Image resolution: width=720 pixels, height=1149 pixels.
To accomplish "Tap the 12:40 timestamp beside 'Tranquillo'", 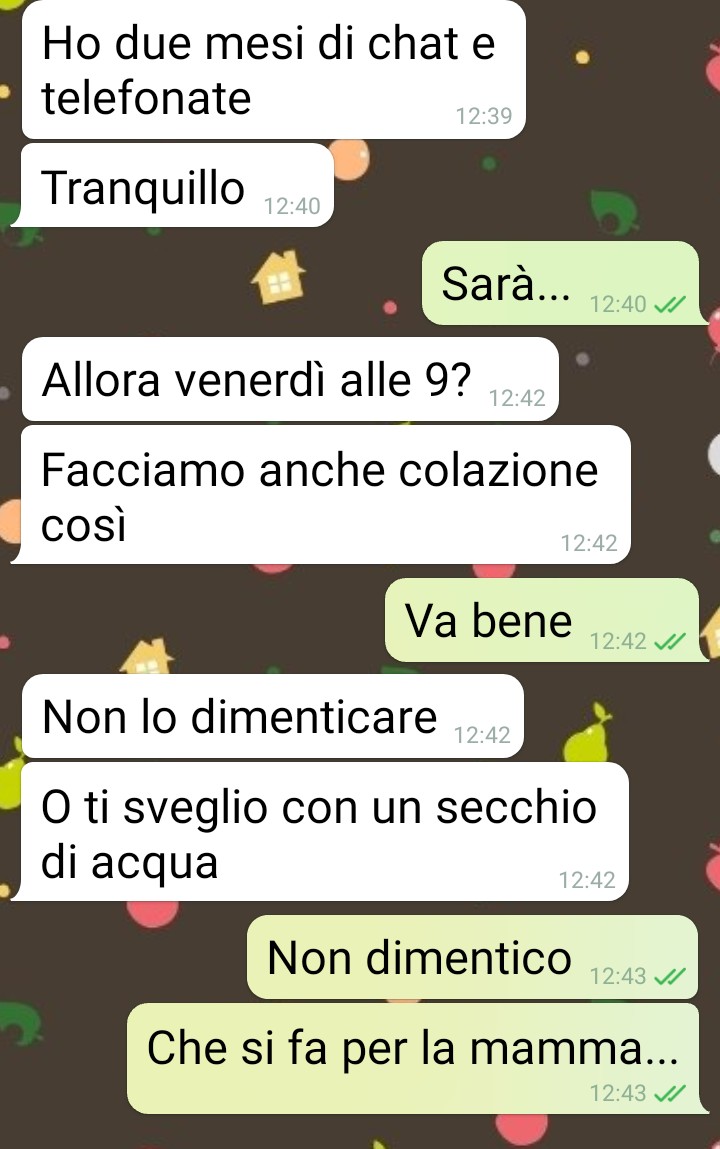I will tap(292, 206).
